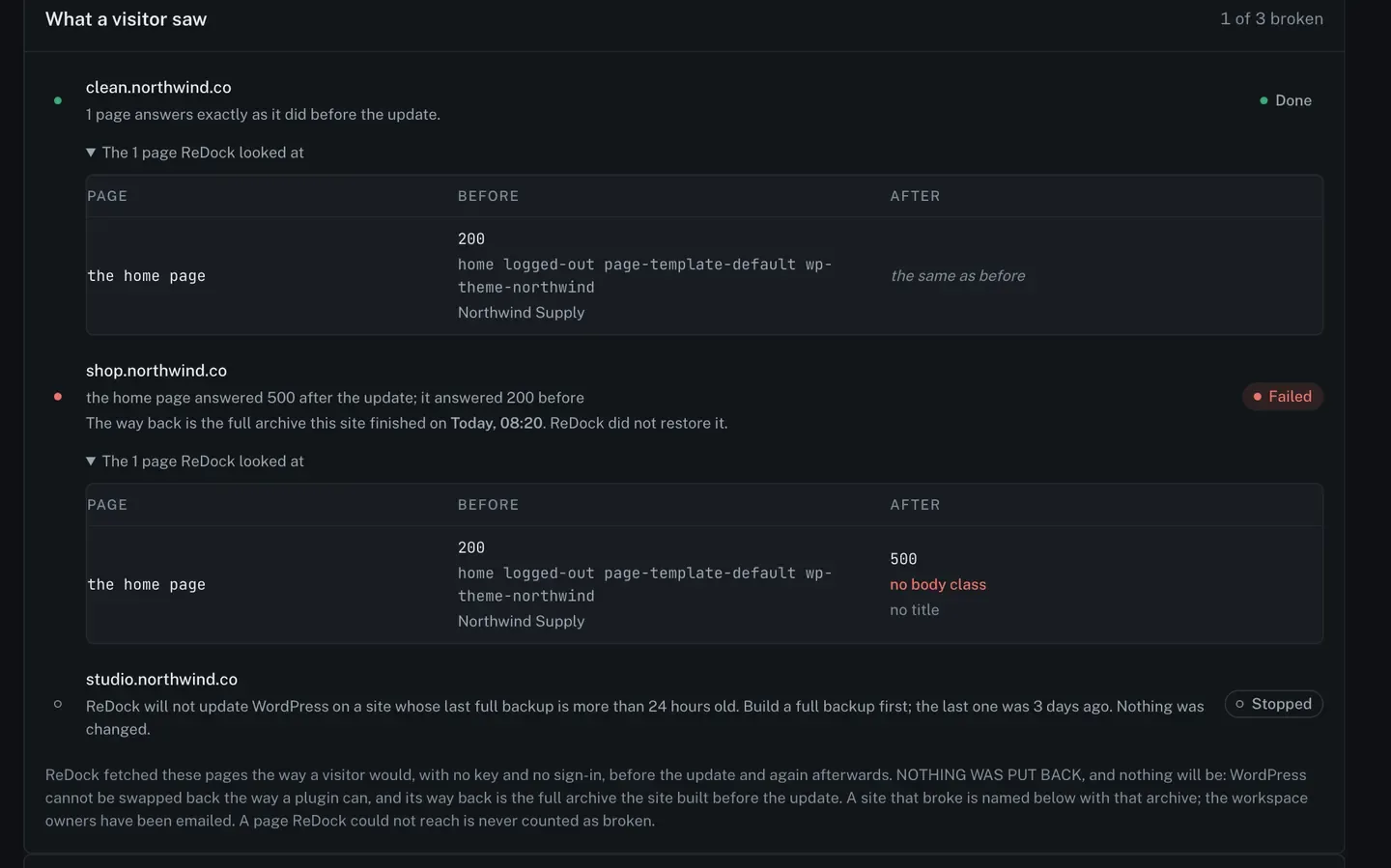Click "the home page" cell in shop.northwind.co table
1391x868 pixels.
[x=146, y=585]
